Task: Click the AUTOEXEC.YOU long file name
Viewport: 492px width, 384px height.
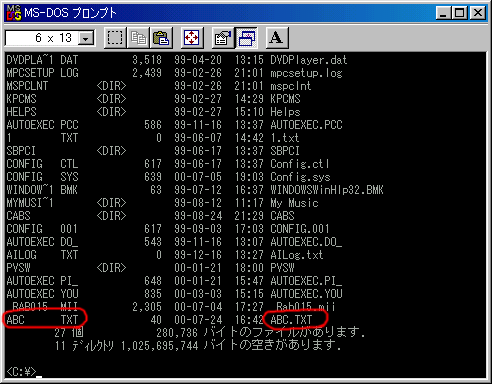Action: pyautogui.click(x=306, y=294)
